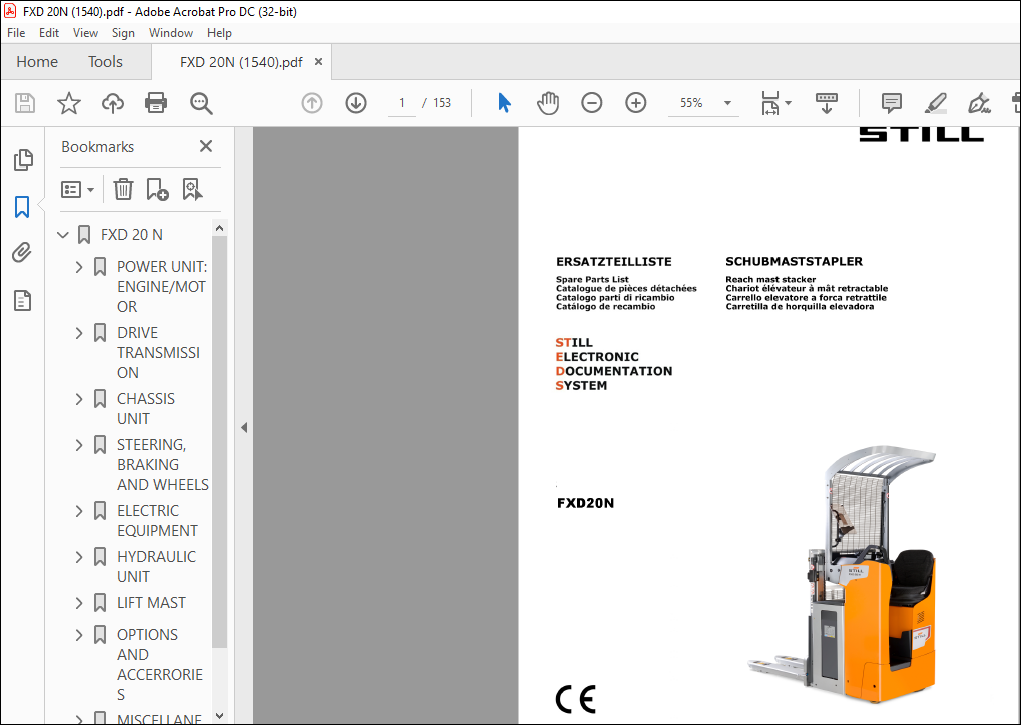
Task: Click bookmarks scrollbar up arrow
Action: click(x=219, y=228)
